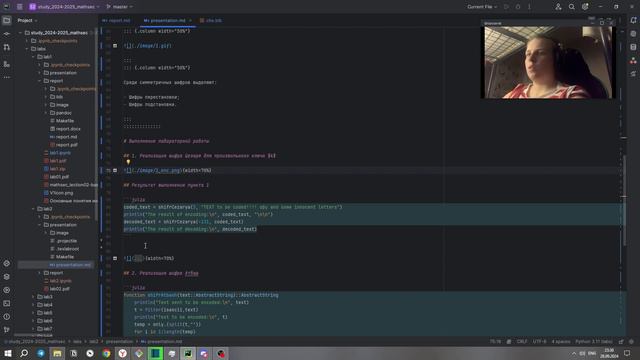Image resolution: width=640 pixels, height=360 pixels.
Task: Click gutter image icon beside 1_enc.png line
Action: [115, 170]
